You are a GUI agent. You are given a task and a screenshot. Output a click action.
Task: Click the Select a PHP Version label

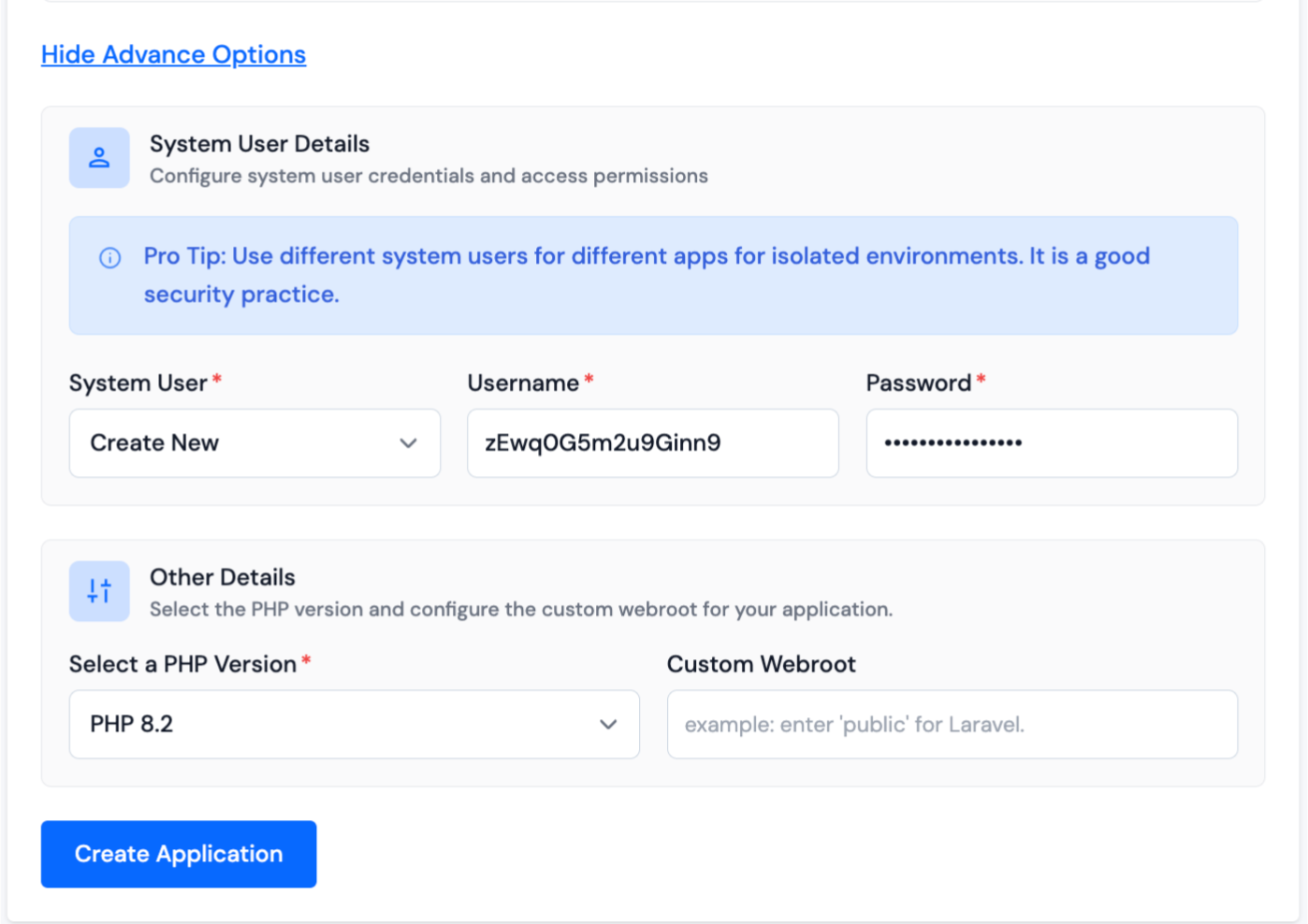(x=179, y=664)
